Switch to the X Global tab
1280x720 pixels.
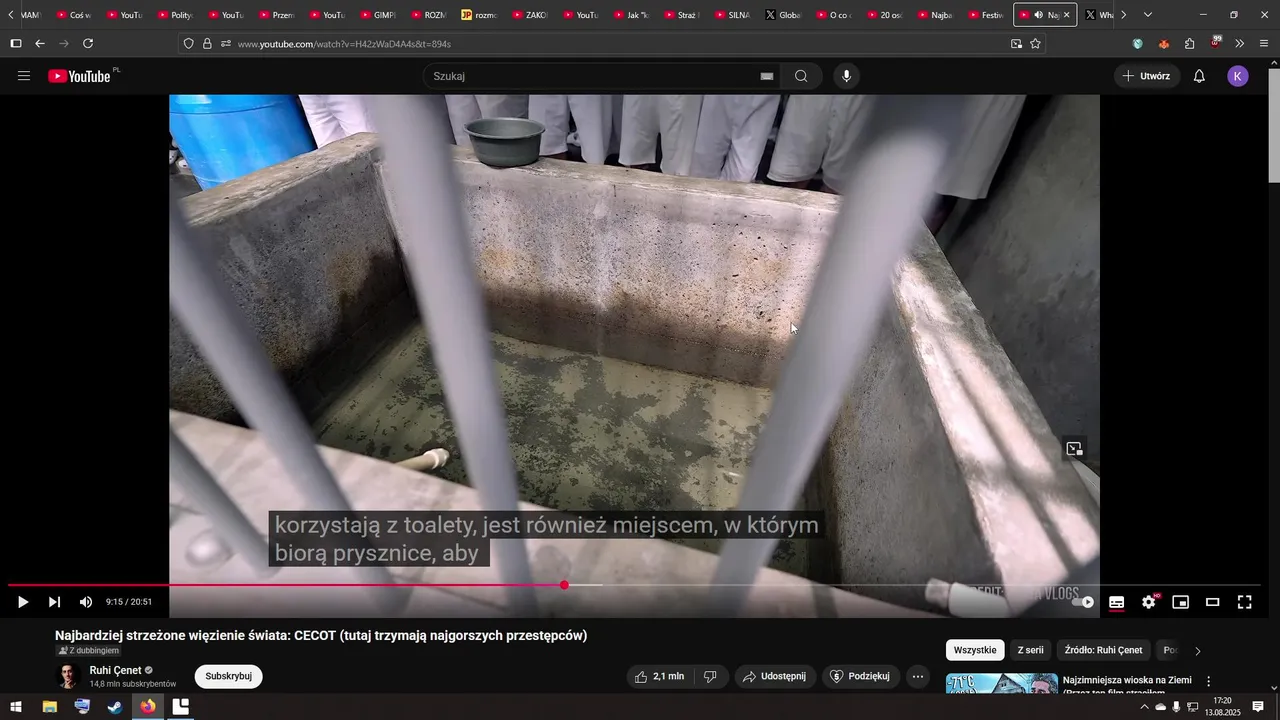[x=784, y=15]
